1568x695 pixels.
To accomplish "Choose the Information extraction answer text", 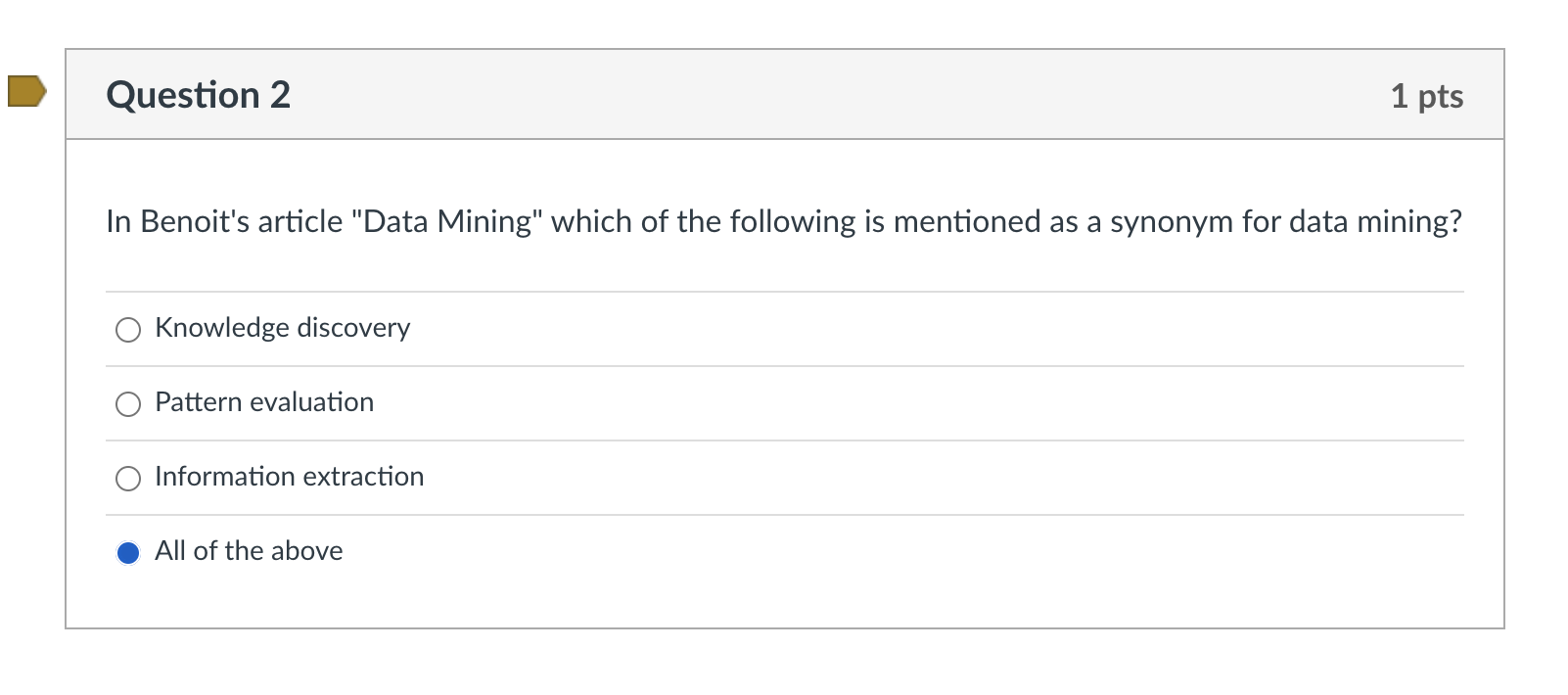I will pyautogui.click(x=290, y=477).
